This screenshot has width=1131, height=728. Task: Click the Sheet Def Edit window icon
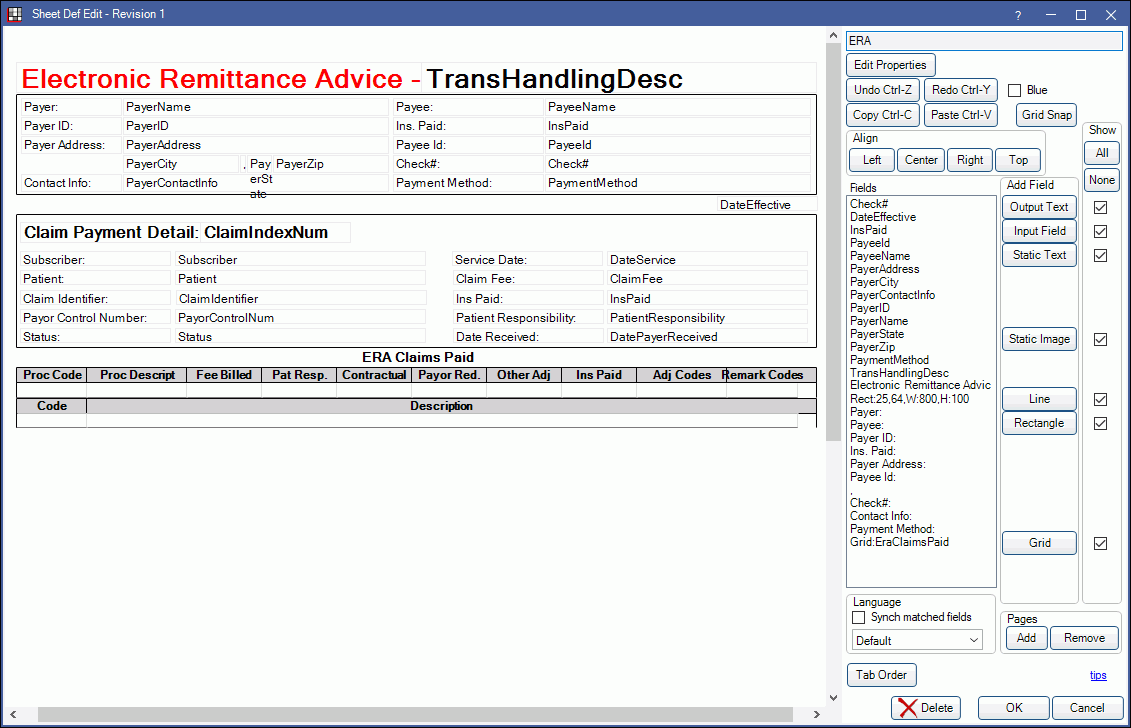click(x=15, y=14)
